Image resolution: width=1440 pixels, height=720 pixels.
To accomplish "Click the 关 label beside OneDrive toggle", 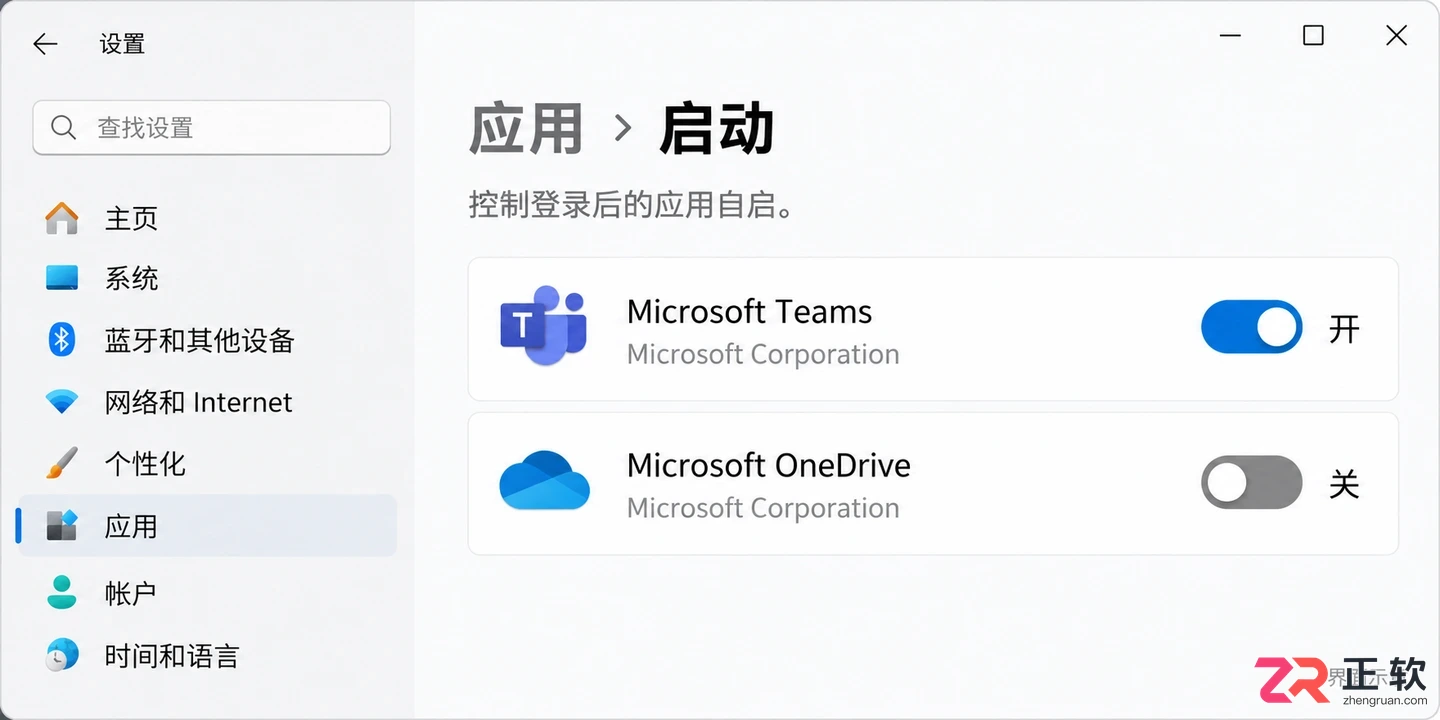I will [1344, 484].
